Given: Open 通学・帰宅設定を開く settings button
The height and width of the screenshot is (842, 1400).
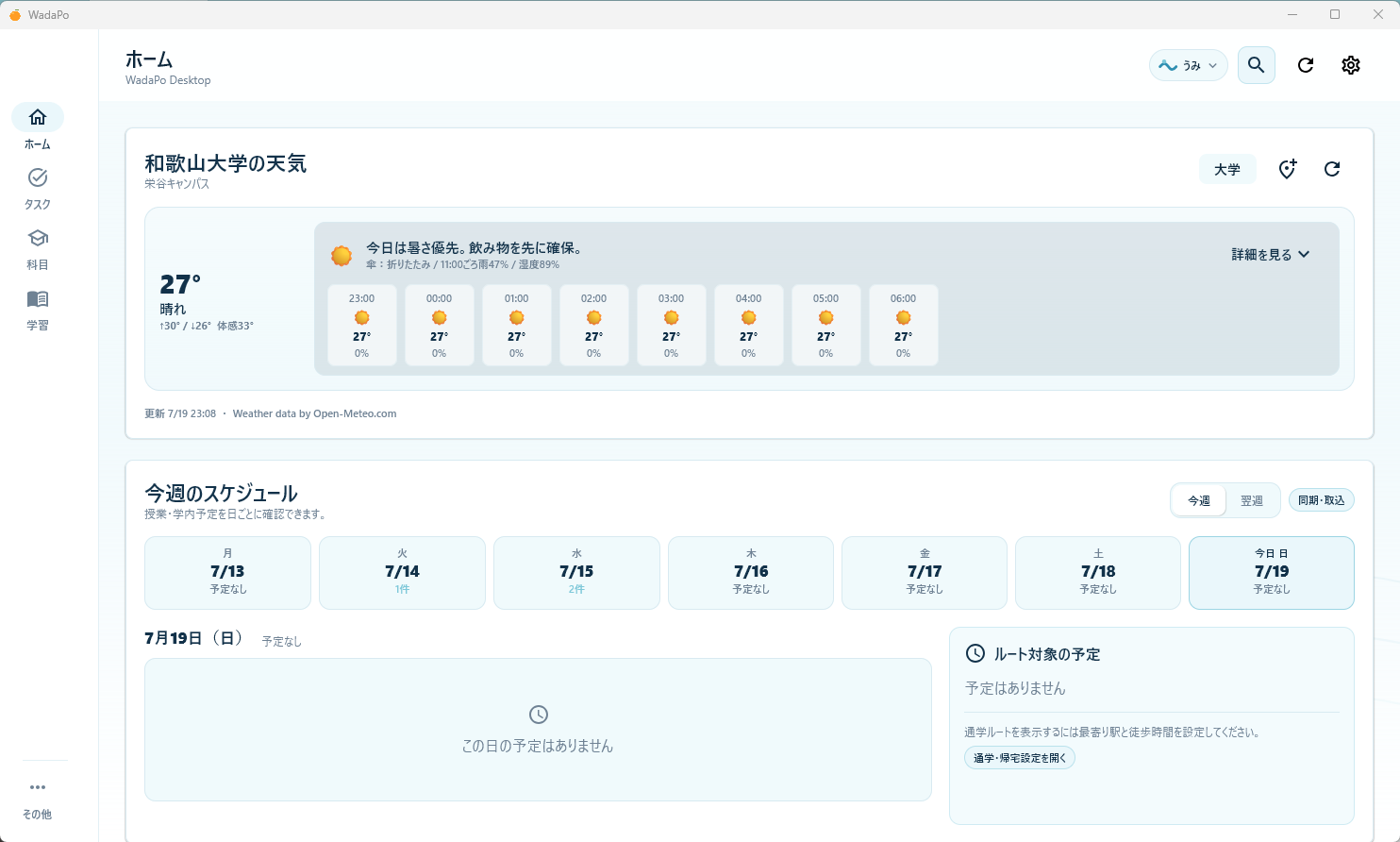Looking at the screenshot, I should pyautogui.click(x=1020, y=758).
